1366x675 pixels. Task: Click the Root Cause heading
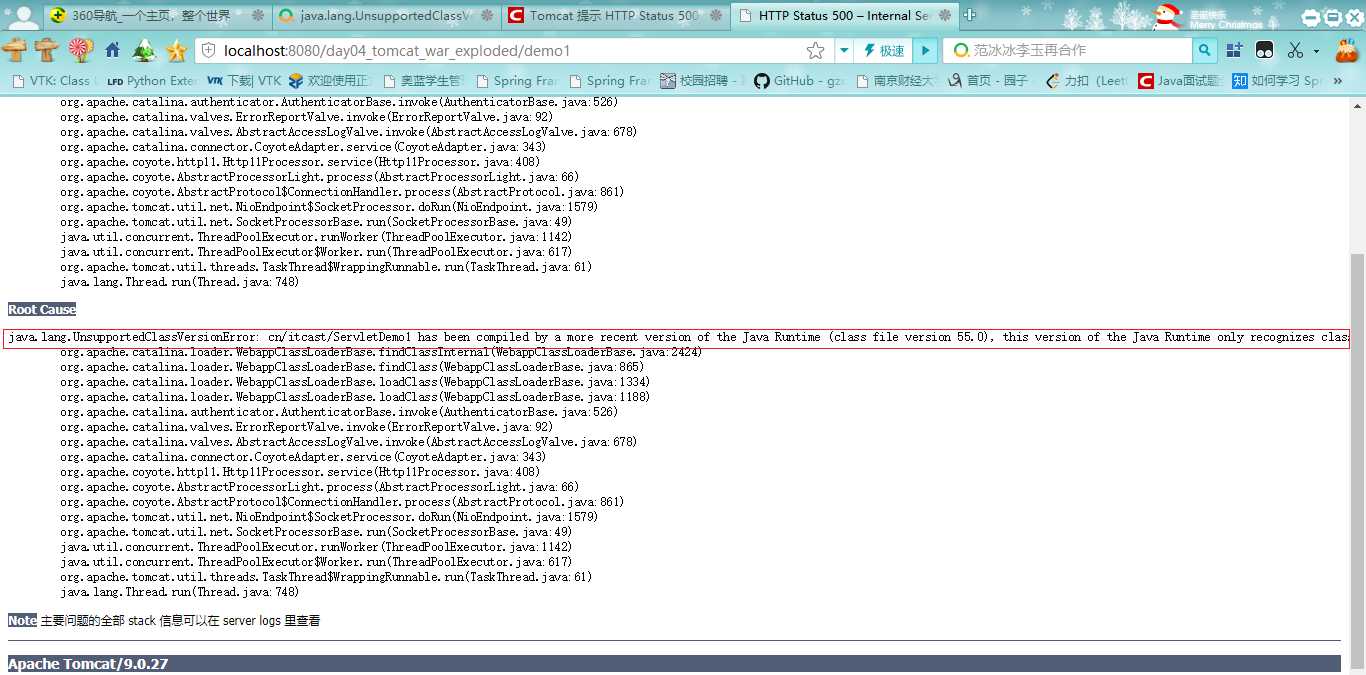pyautogui.click(x=42, y=310)
